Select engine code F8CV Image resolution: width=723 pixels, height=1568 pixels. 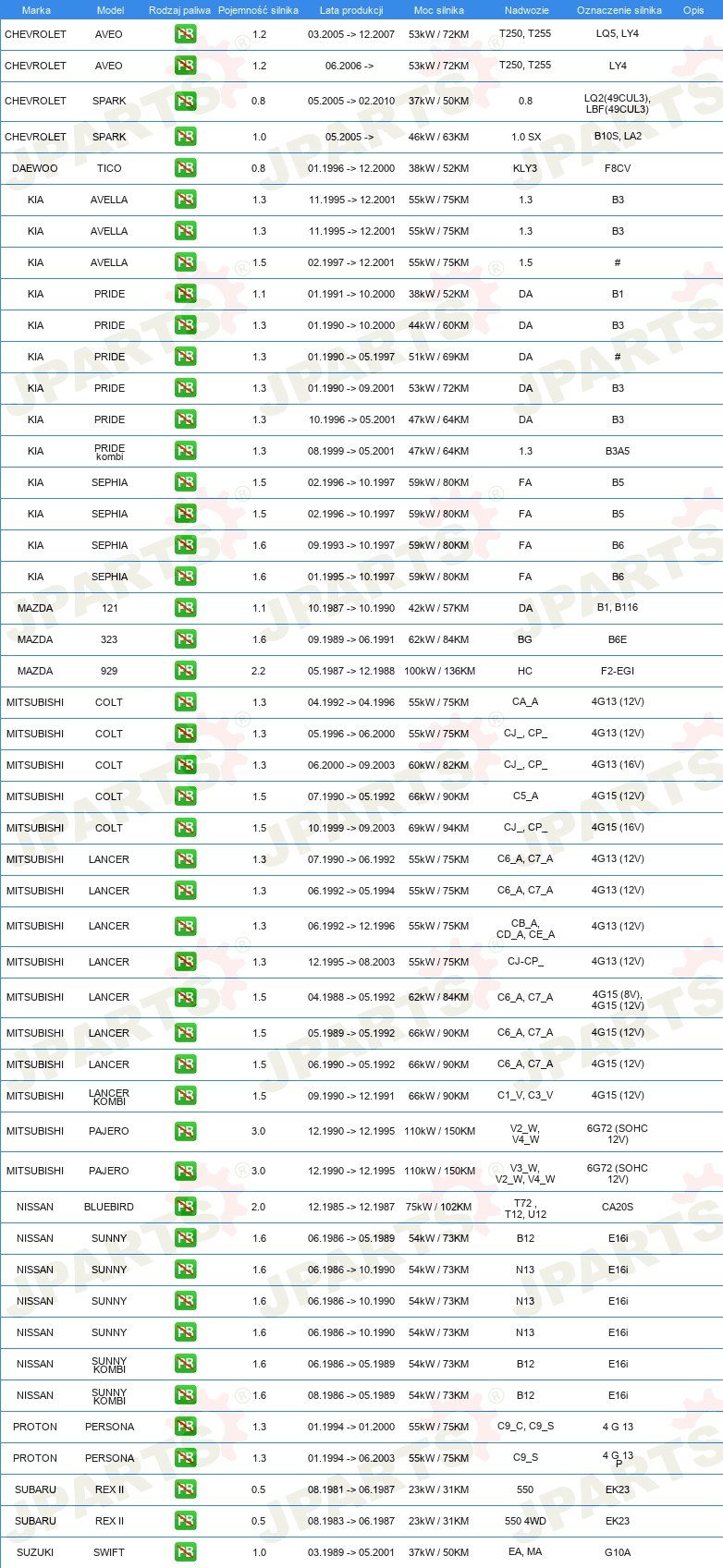pos(618,168)
